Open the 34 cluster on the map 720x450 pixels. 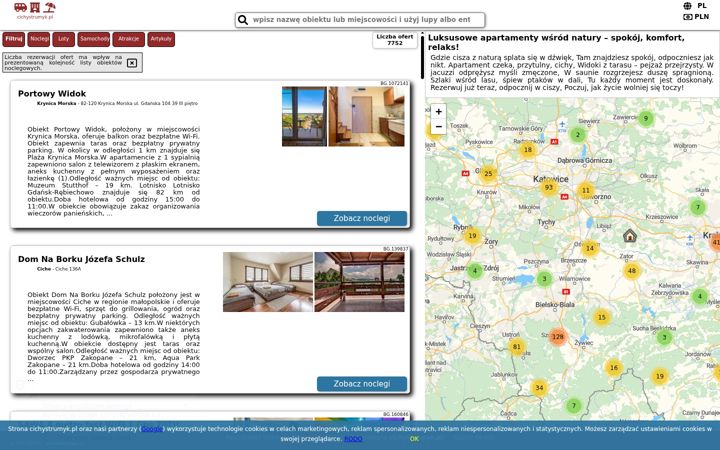pos(539,388)
